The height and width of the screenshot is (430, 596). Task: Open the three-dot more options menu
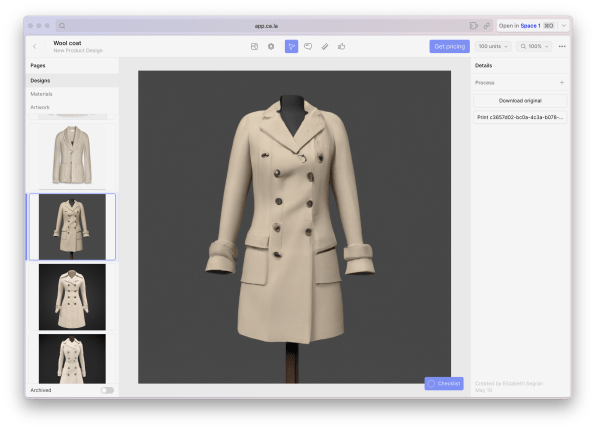[562, 46]
